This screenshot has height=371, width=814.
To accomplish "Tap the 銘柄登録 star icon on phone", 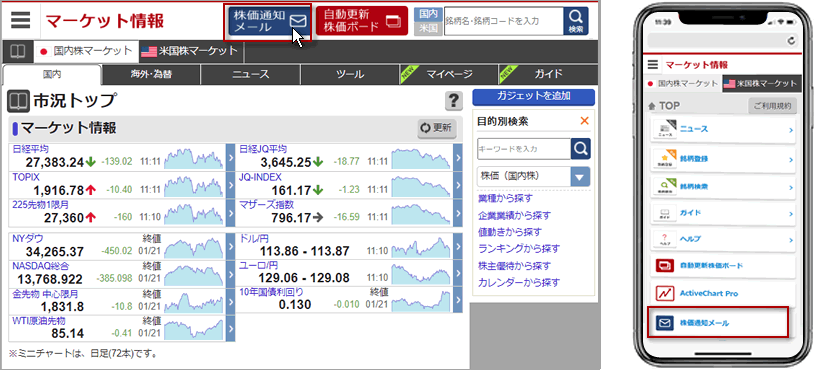I will [664, 158].
